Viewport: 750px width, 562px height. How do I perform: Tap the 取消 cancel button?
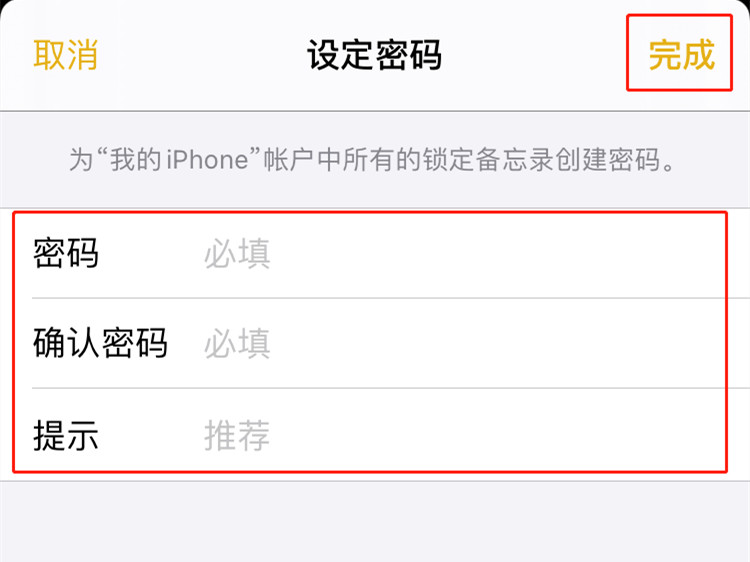[66, 55]
